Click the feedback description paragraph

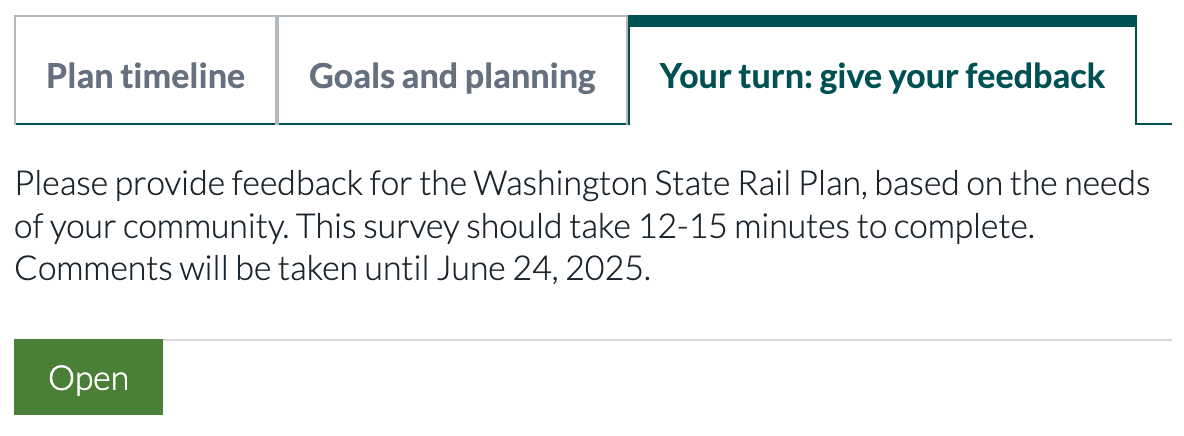582,227
